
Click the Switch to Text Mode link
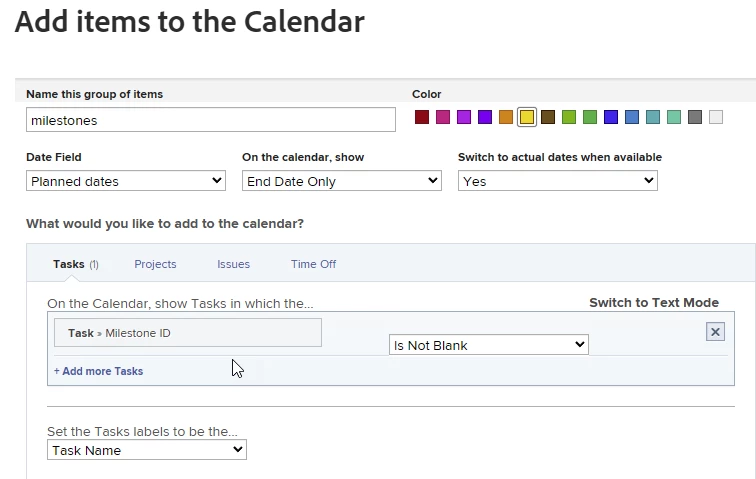coord(653,303)
